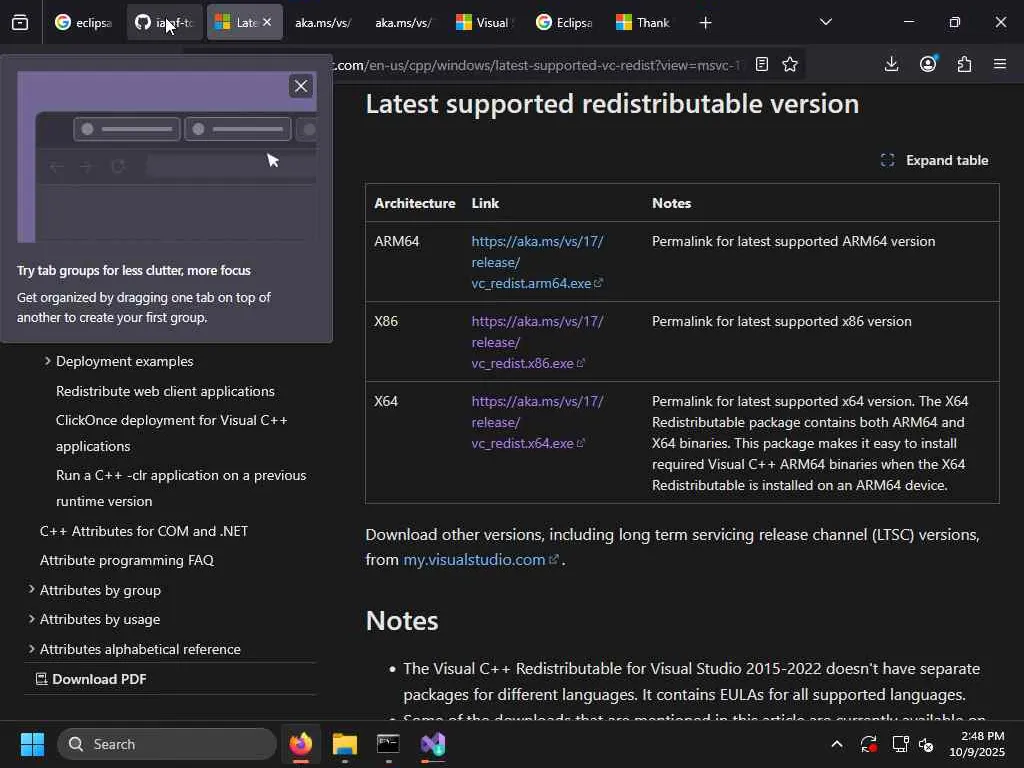
Task: Open the Firefox hamburger application menu
Action: (1000, 65)
